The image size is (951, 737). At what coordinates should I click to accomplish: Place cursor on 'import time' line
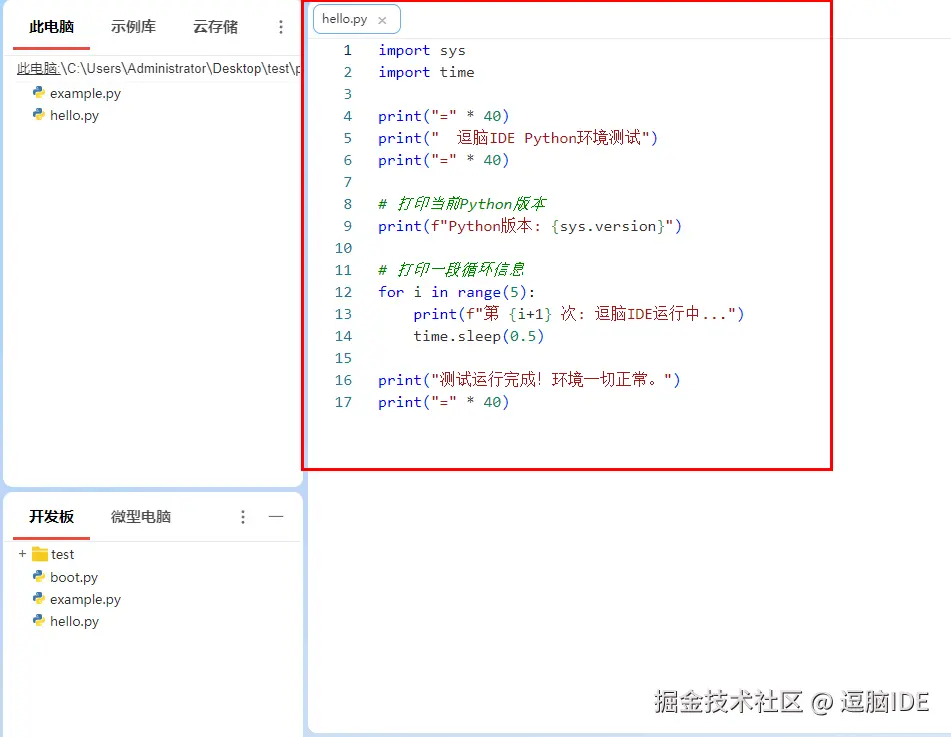(426, 72)
